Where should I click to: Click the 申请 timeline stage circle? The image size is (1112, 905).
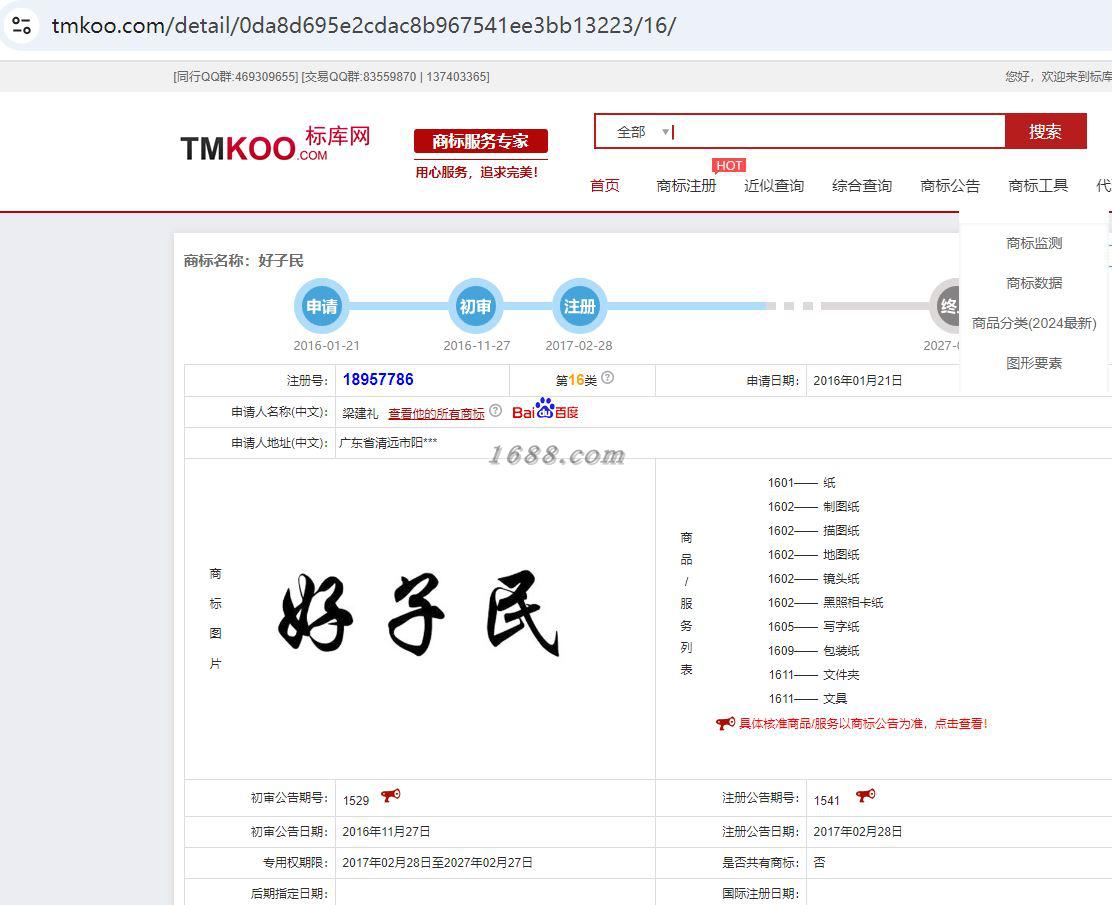click(321, 306)
